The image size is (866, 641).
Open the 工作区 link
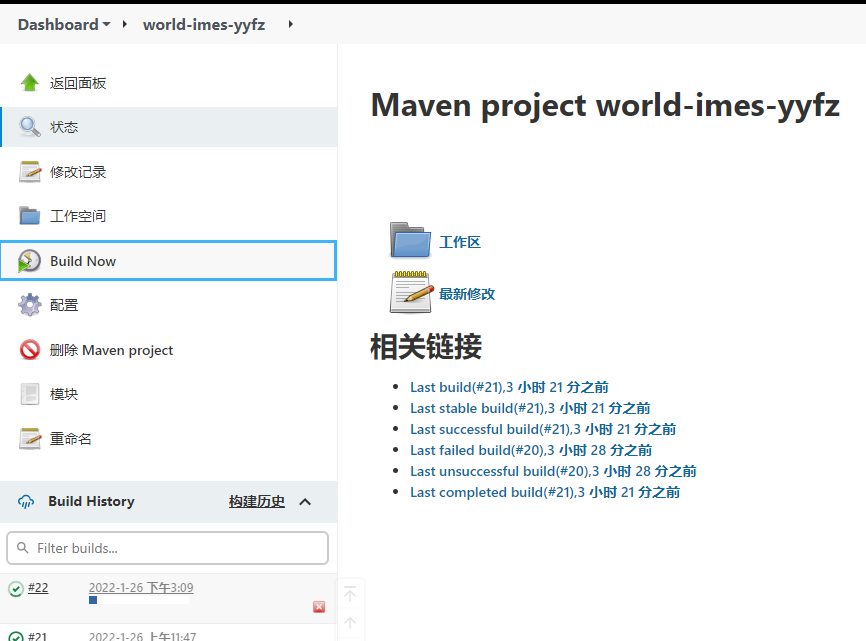coord(460,242)
